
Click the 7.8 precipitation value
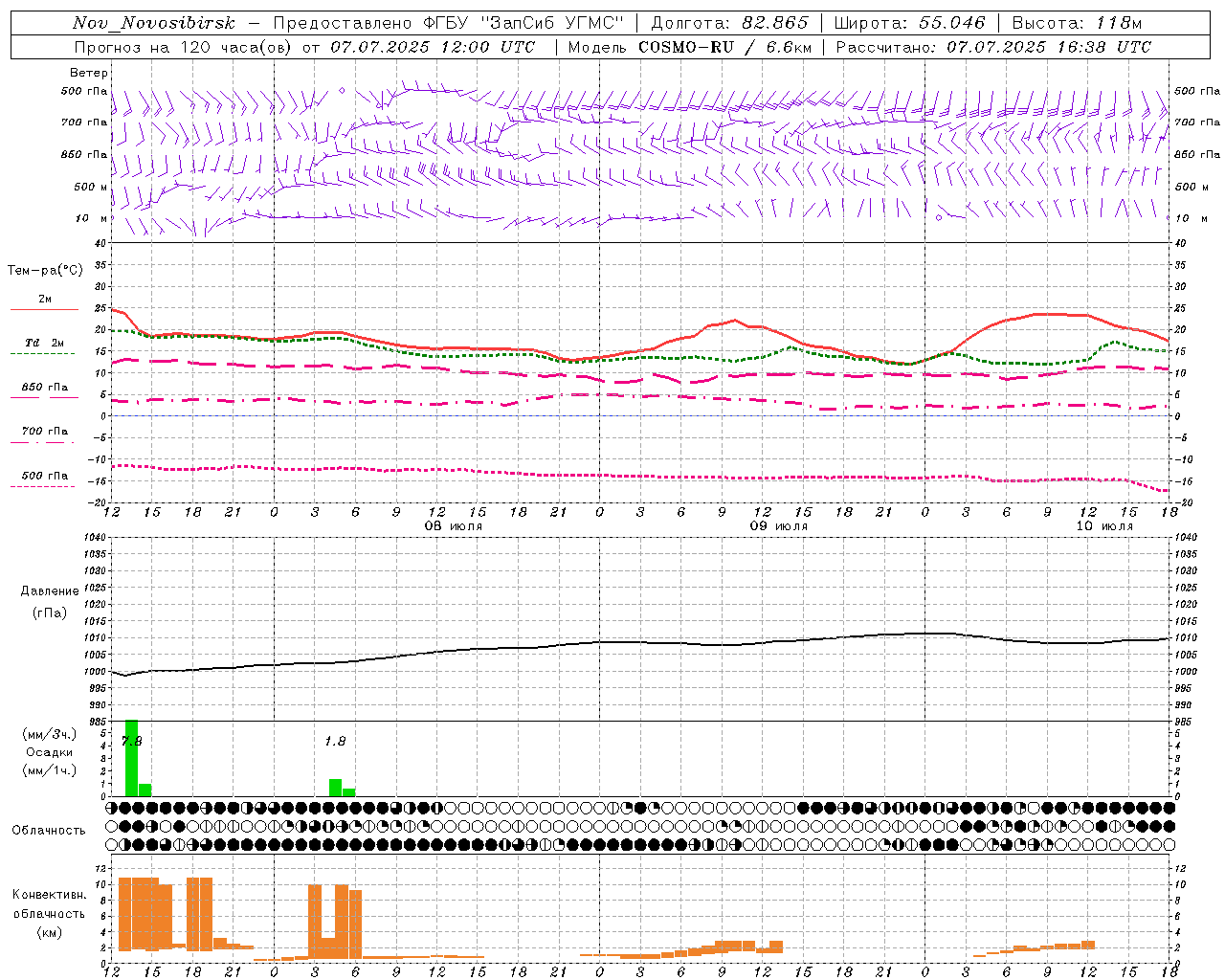(132, 741)
